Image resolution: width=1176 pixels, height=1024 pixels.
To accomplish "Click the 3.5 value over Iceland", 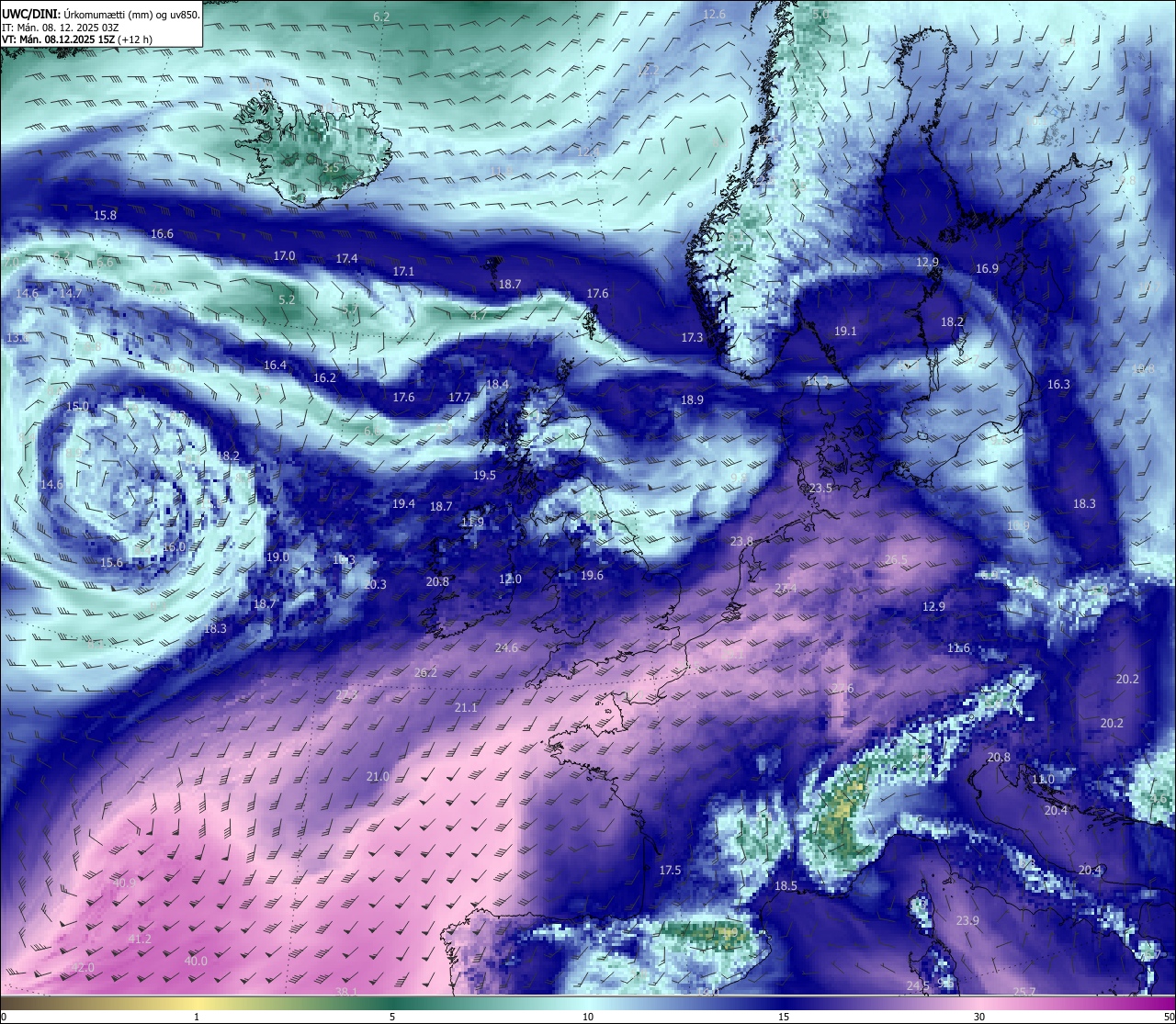I will point(331,167).
